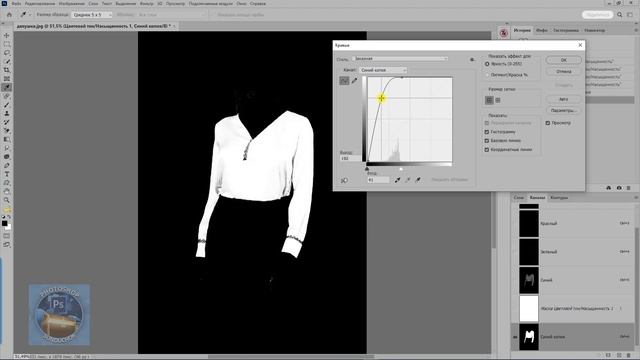Switch to the Контуры tab

point(559,198)
